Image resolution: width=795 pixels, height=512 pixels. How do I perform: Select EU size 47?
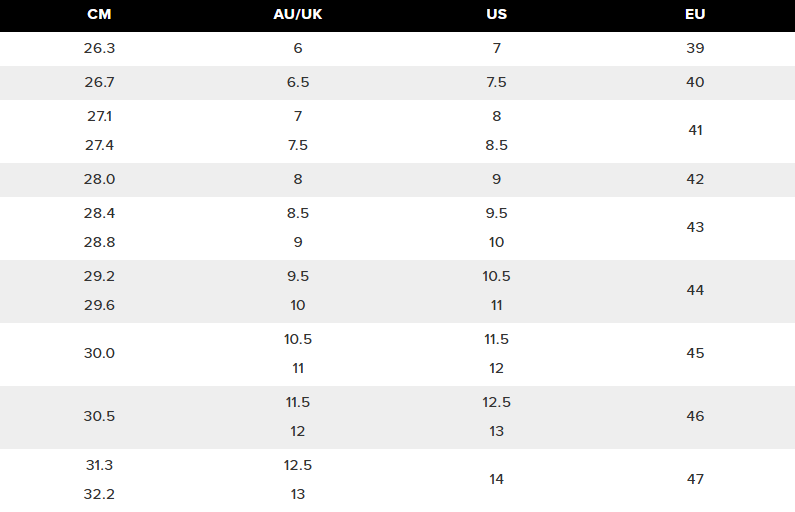(x=695, y=479)
